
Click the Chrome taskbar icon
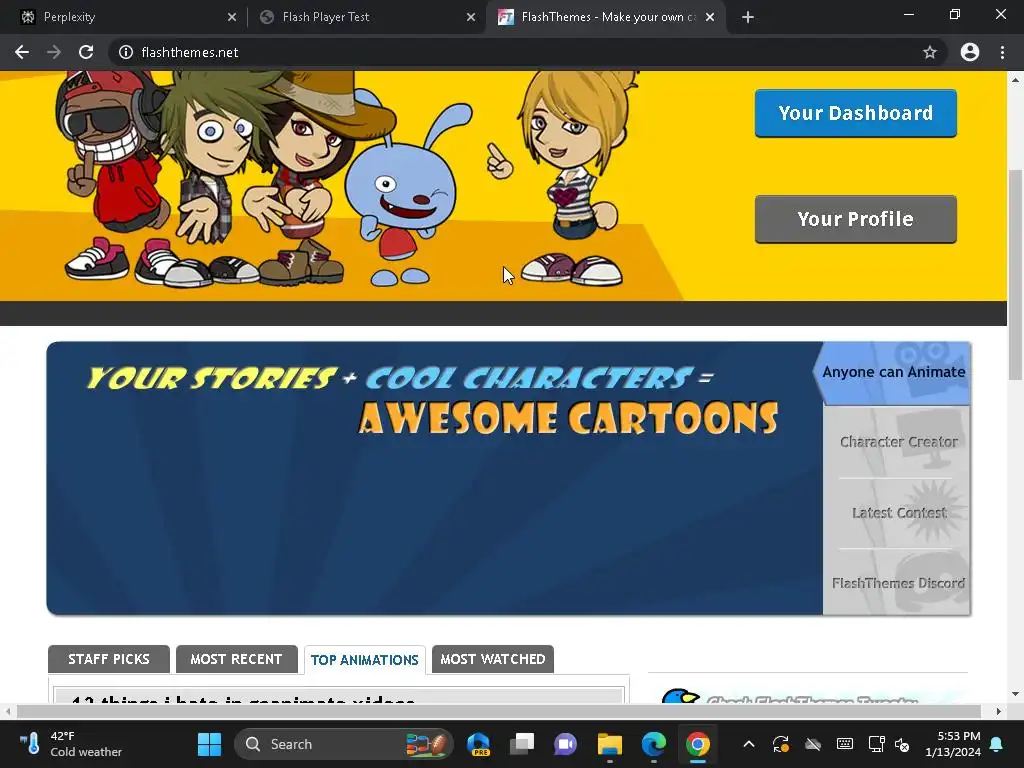697,744
